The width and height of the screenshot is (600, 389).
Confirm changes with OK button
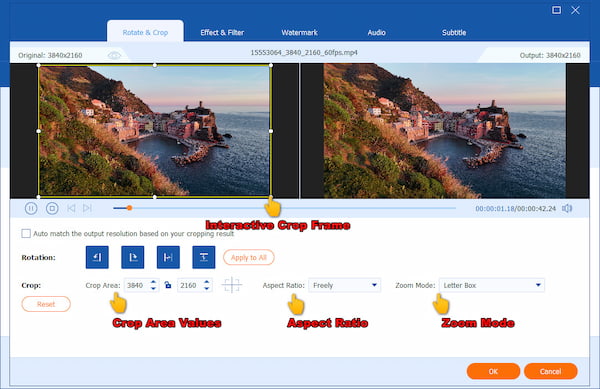[x=493, y=371]
